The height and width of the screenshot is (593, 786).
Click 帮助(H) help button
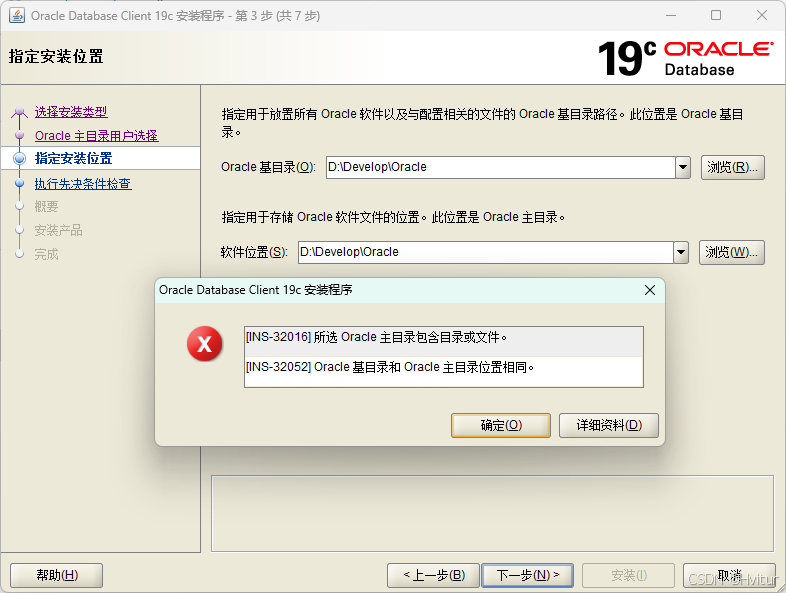[57, 575]
